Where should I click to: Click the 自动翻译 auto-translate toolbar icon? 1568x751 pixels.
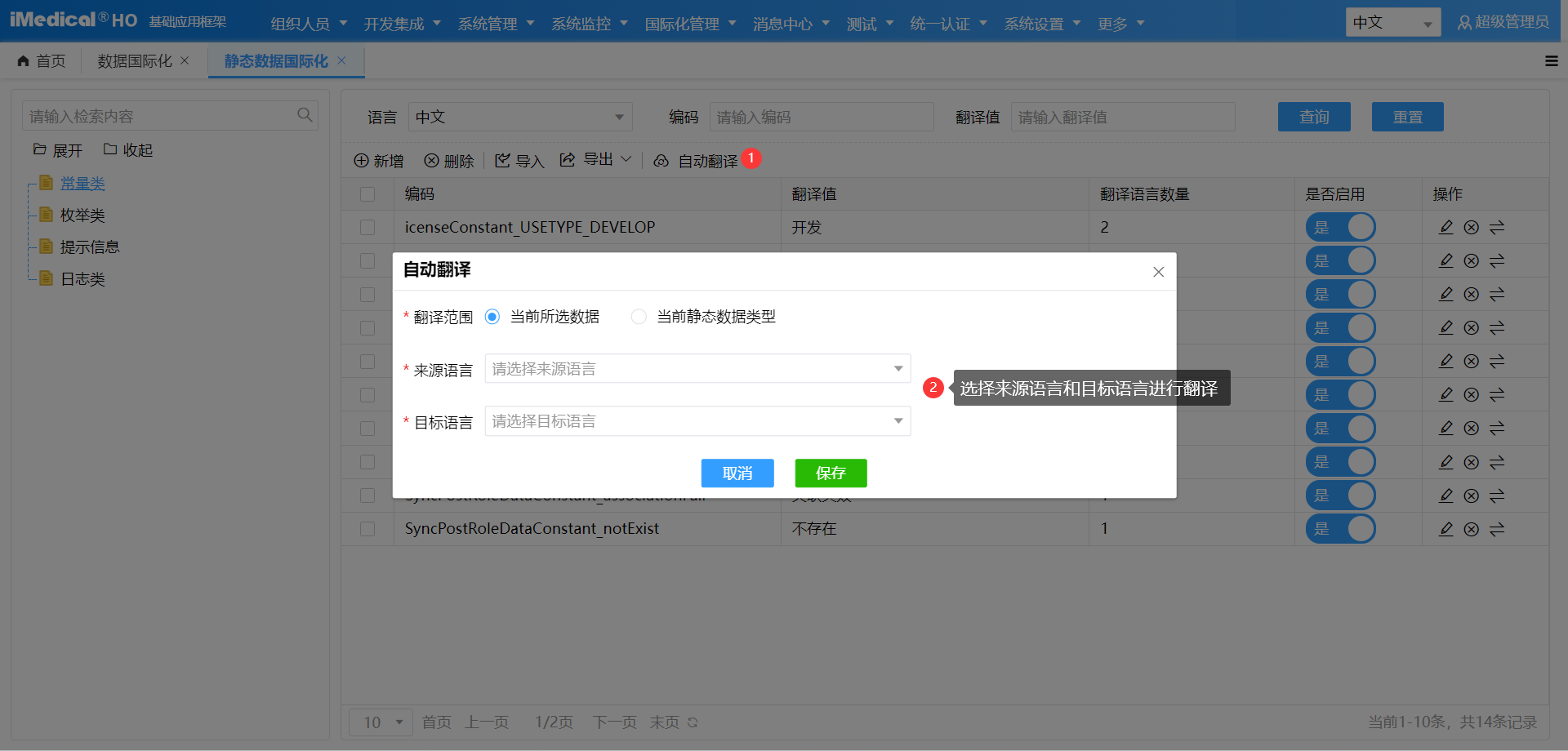pyautogui.click(x=661, y=161)
